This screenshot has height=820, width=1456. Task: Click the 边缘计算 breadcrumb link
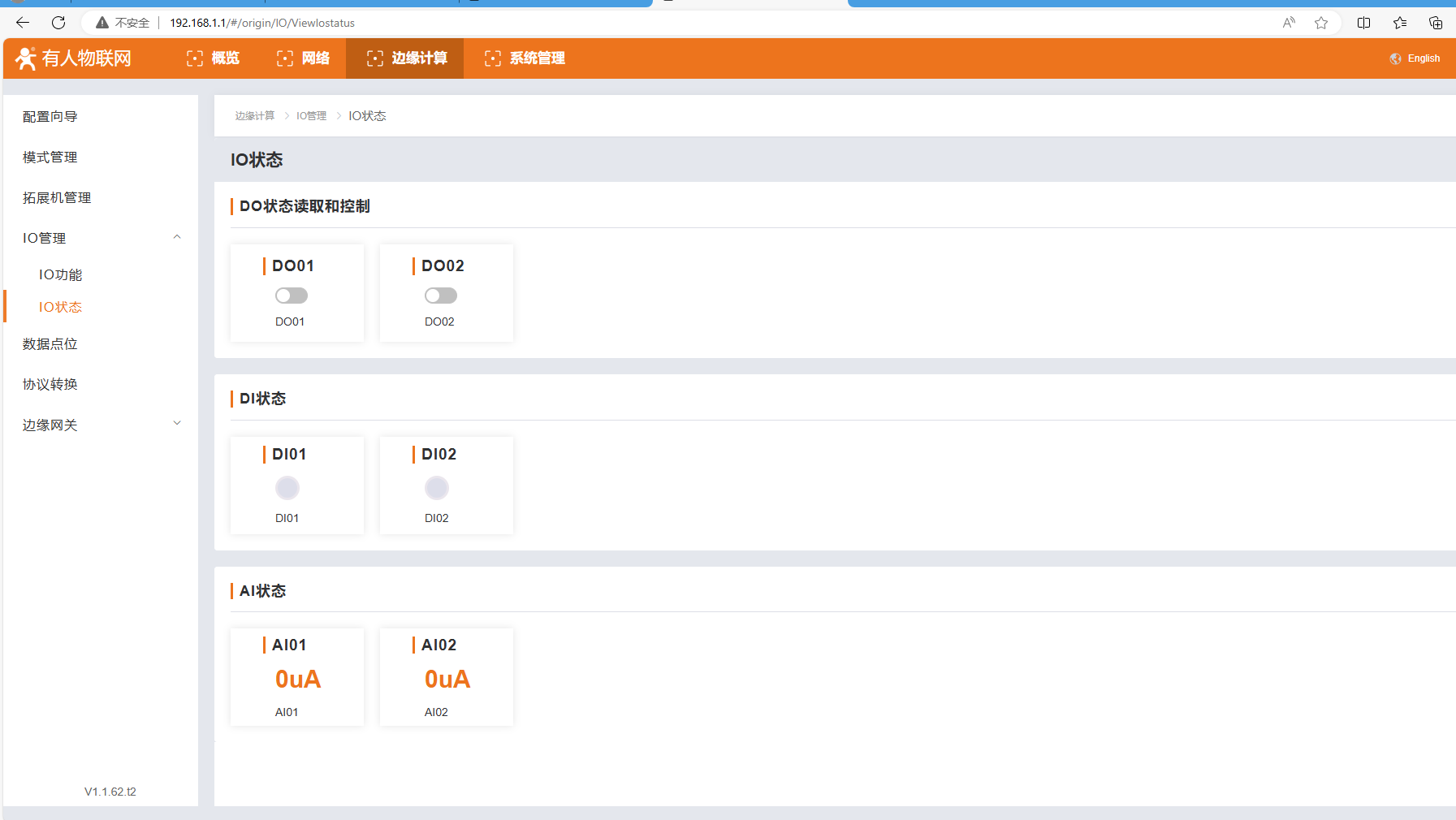[x=255, y=116]
